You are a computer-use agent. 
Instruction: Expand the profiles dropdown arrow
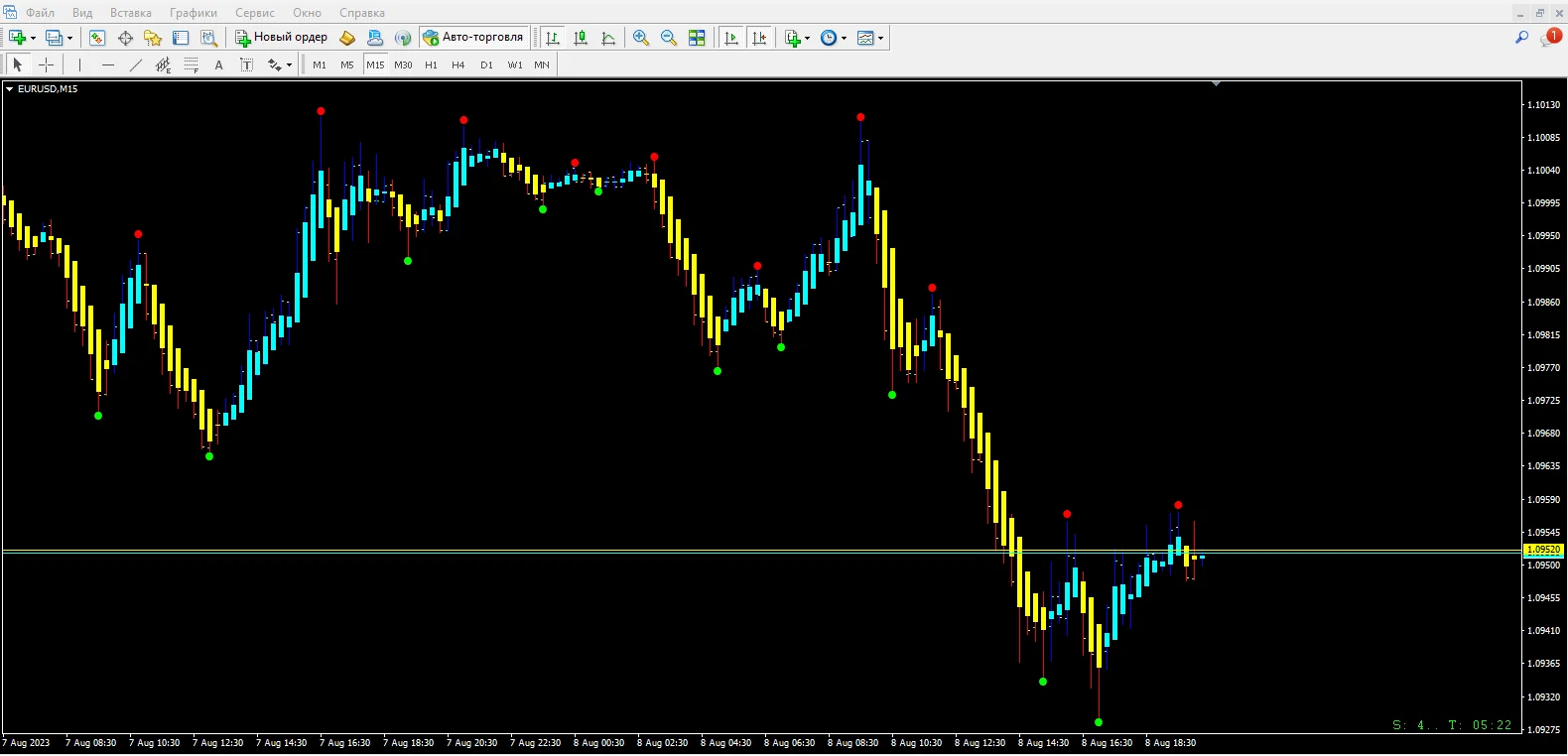click(69, 38)
